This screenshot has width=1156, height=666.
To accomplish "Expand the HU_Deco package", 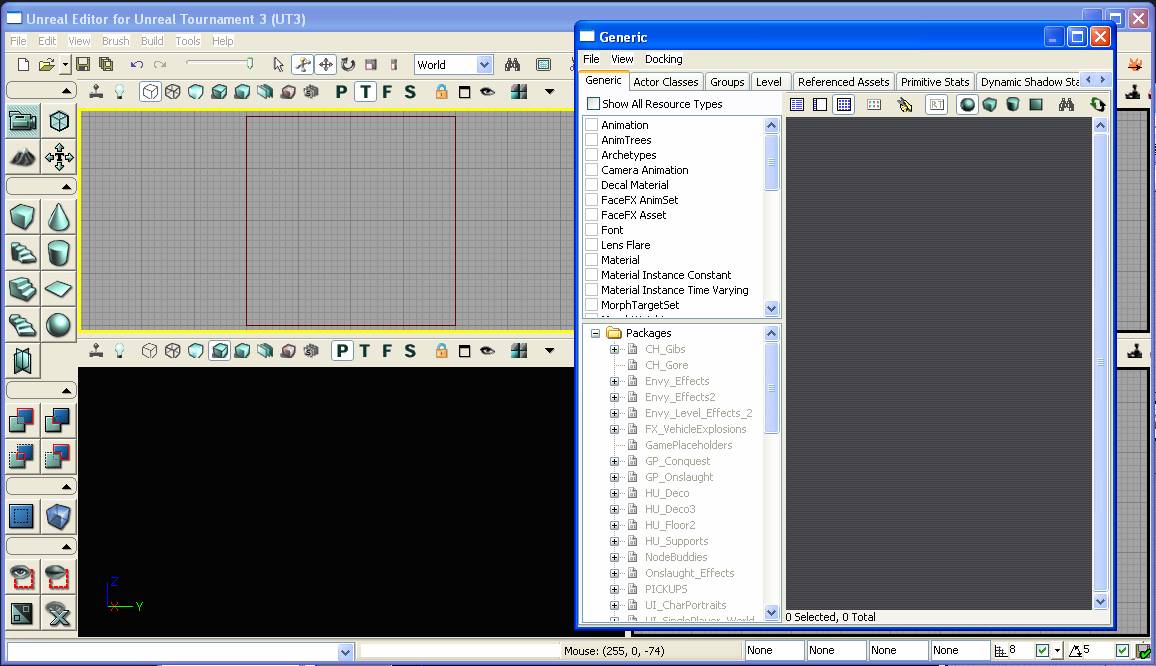I will pos(614,493).
